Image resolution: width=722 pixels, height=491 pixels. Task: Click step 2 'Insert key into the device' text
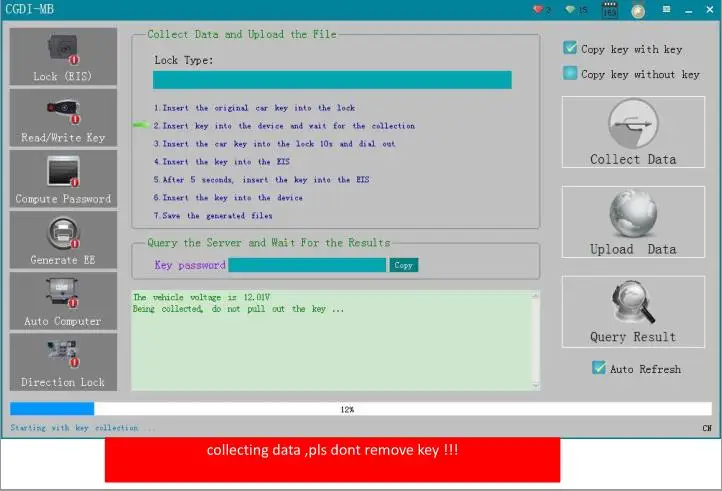point(284,126)
